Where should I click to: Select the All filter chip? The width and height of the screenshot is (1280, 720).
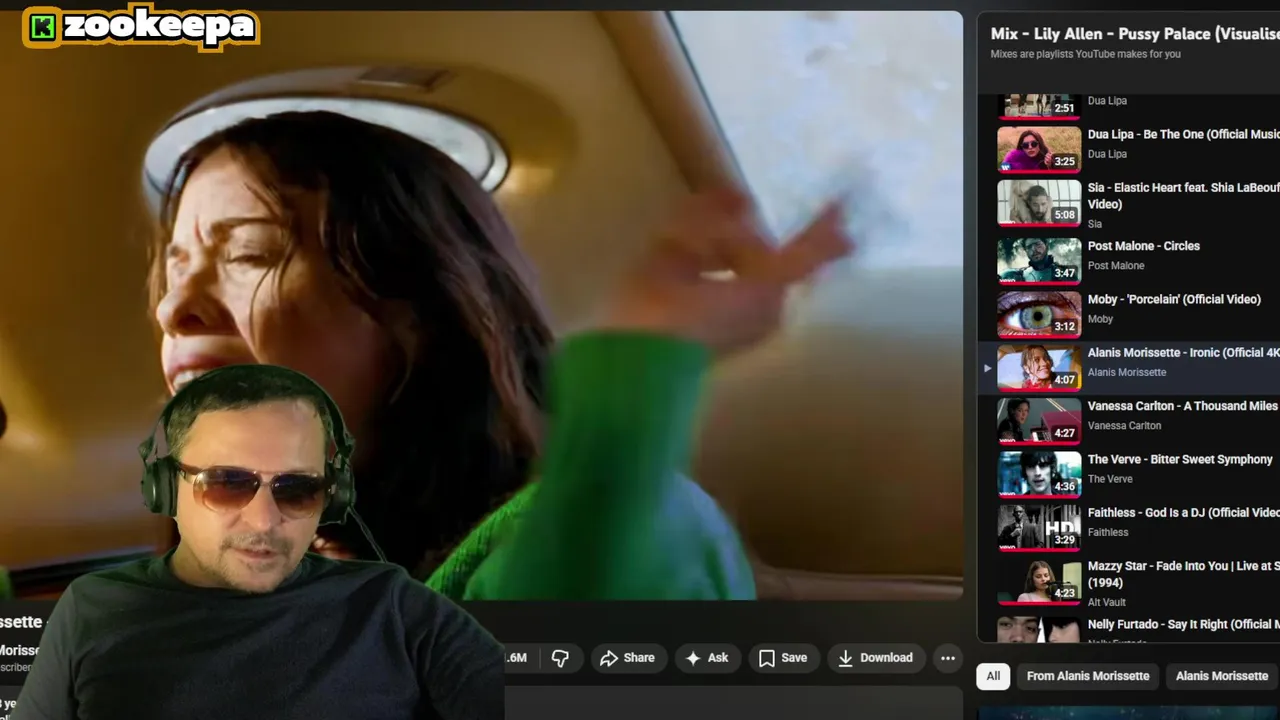click(x=993, y=676)
